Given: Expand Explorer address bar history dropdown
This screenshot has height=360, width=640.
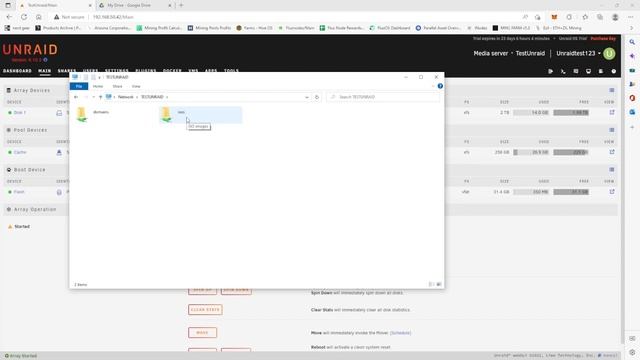Looking at the screenshot, I should [x=307, y=97].
